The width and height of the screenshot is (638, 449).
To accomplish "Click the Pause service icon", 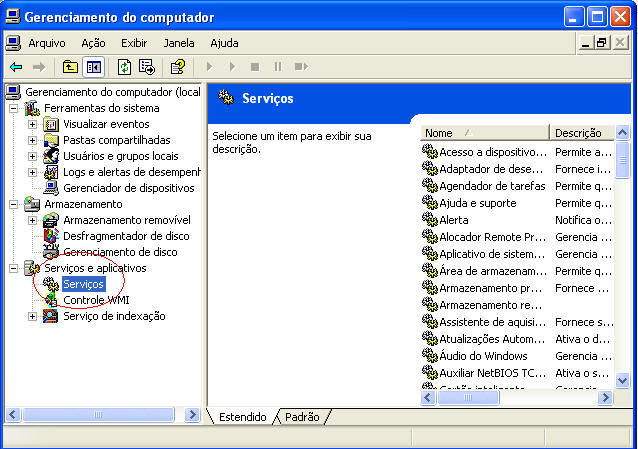I will pyautogui.click(x=277, y=66).
